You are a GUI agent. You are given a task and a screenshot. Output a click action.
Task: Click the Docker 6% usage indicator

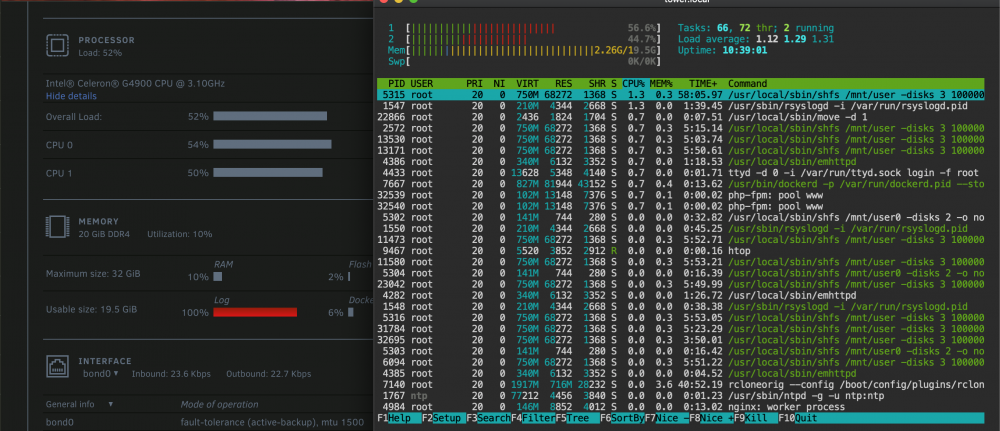(350, 312)
